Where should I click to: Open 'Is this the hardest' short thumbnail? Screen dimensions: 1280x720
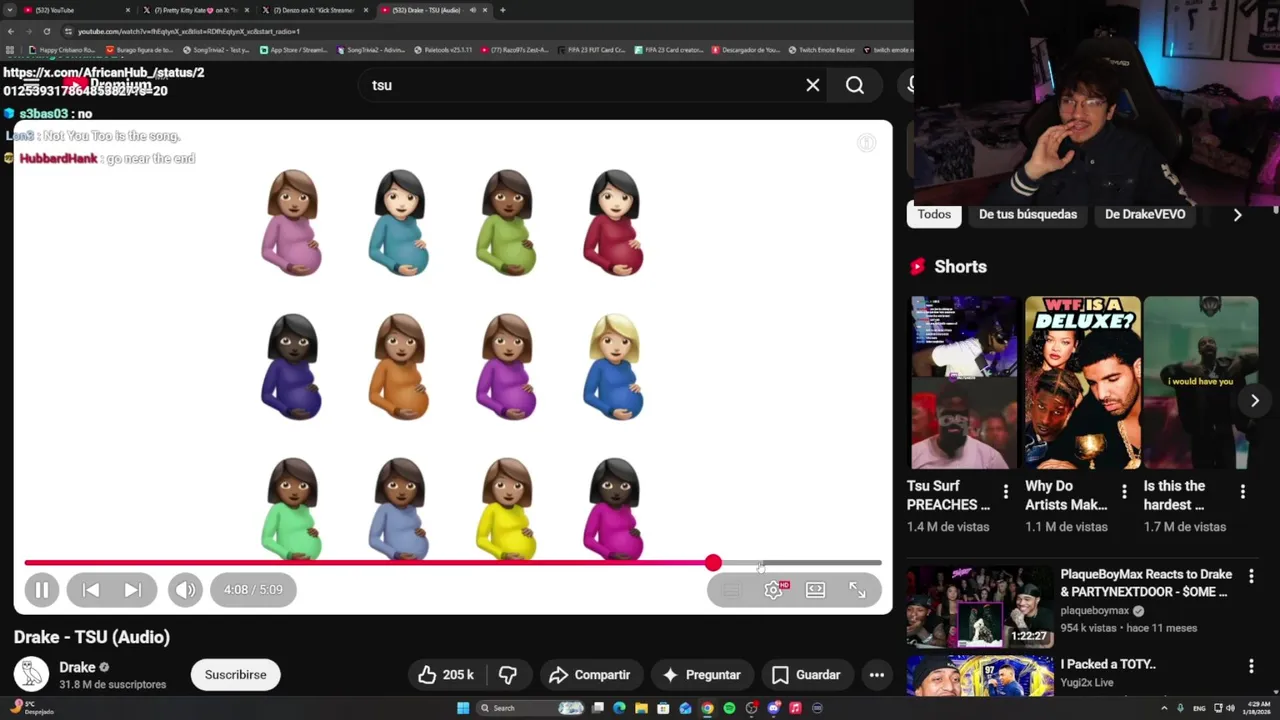[x=1200, y=382]
